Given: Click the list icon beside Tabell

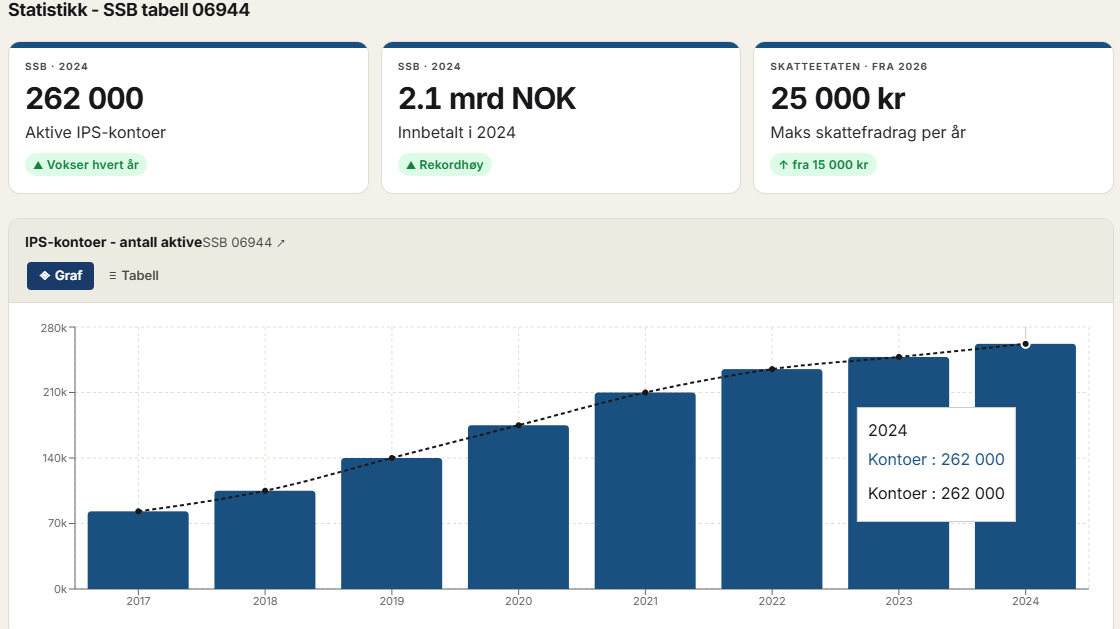Looking at the screenshot, I should point(113,276).
